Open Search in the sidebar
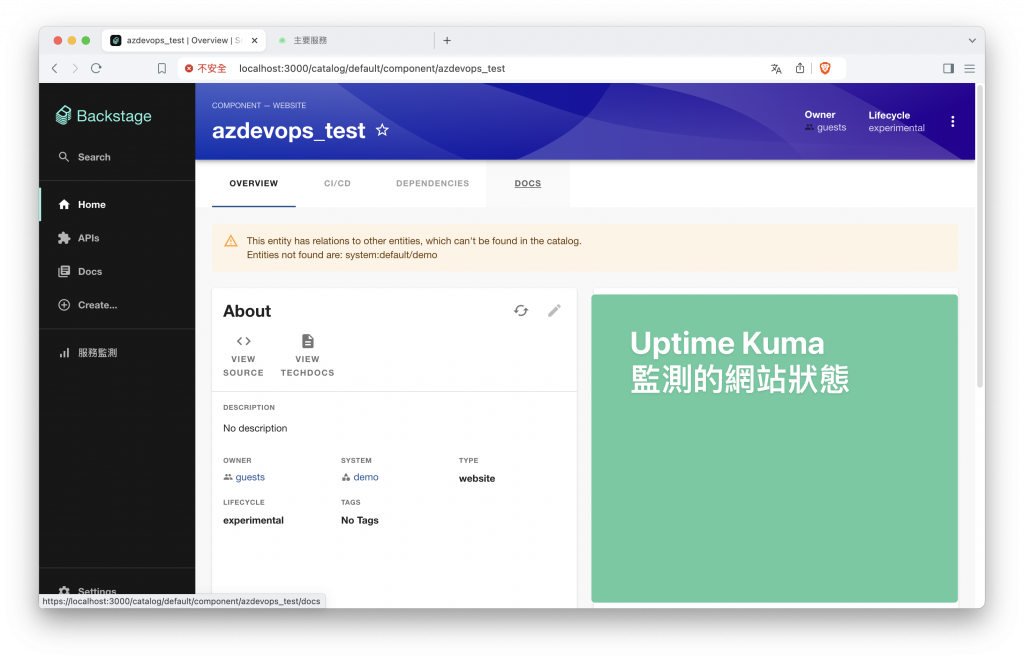1024x660 pixels. (x=85, y=157)
